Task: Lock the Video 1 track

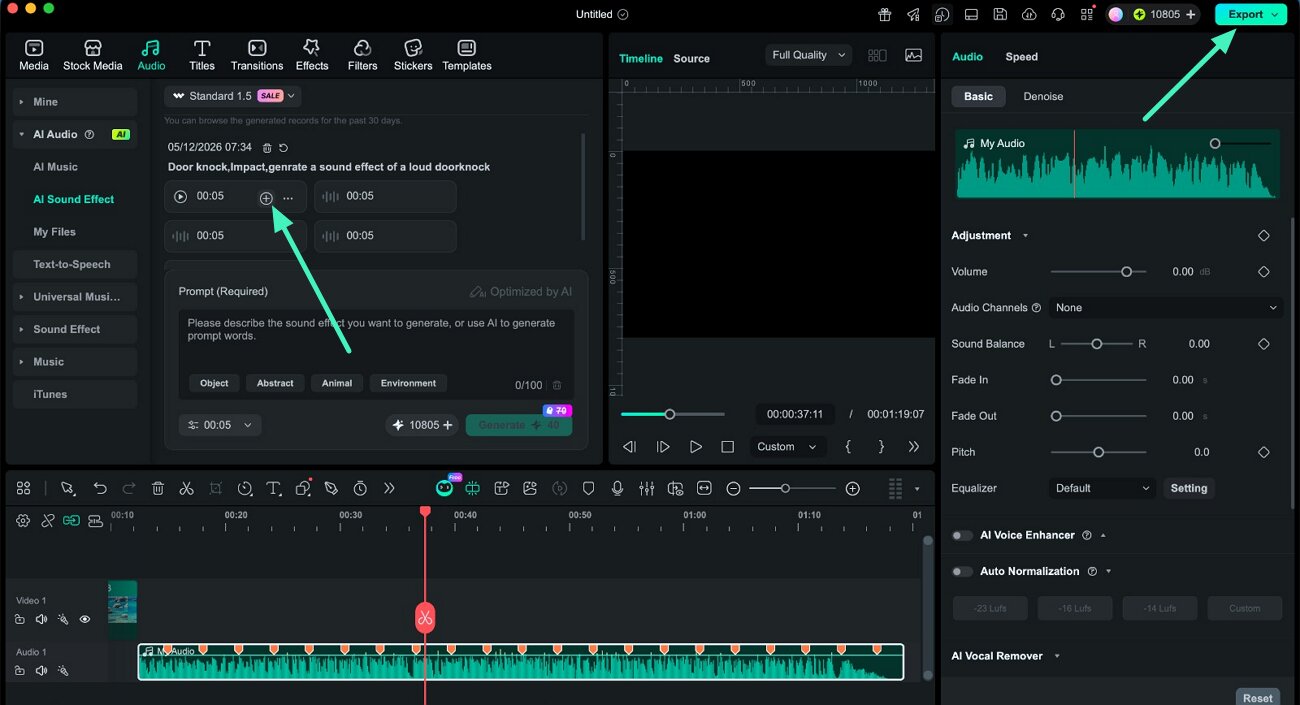Action: pos(20,619)
